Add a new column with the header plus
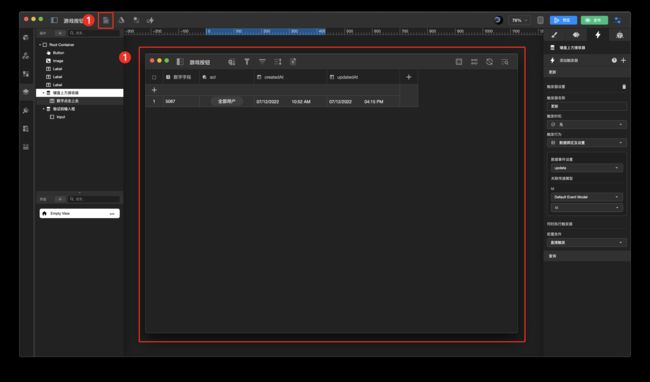650x382 pixels. [409, 77]
